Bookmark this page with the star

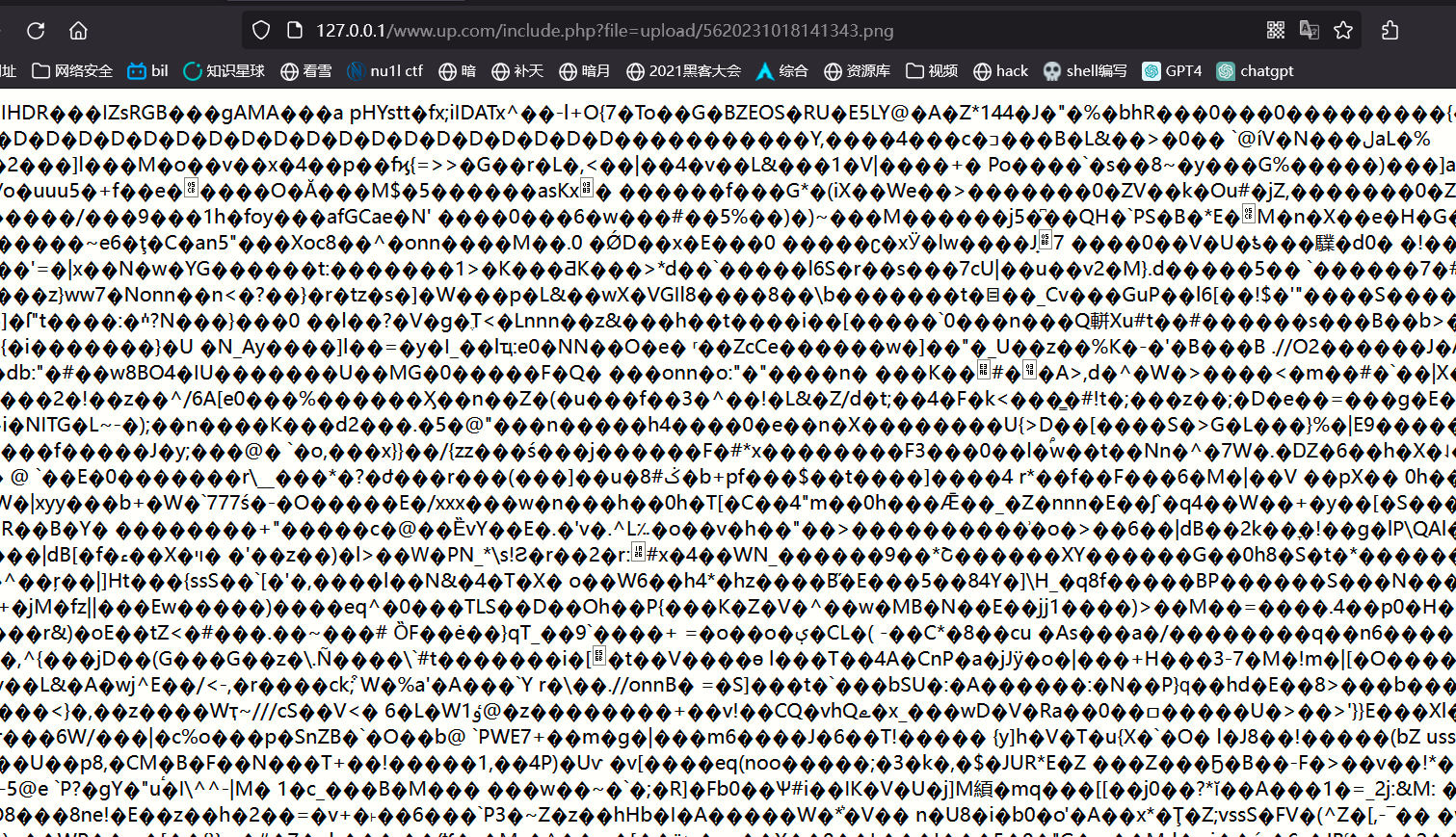click(x=1343, y=31)
